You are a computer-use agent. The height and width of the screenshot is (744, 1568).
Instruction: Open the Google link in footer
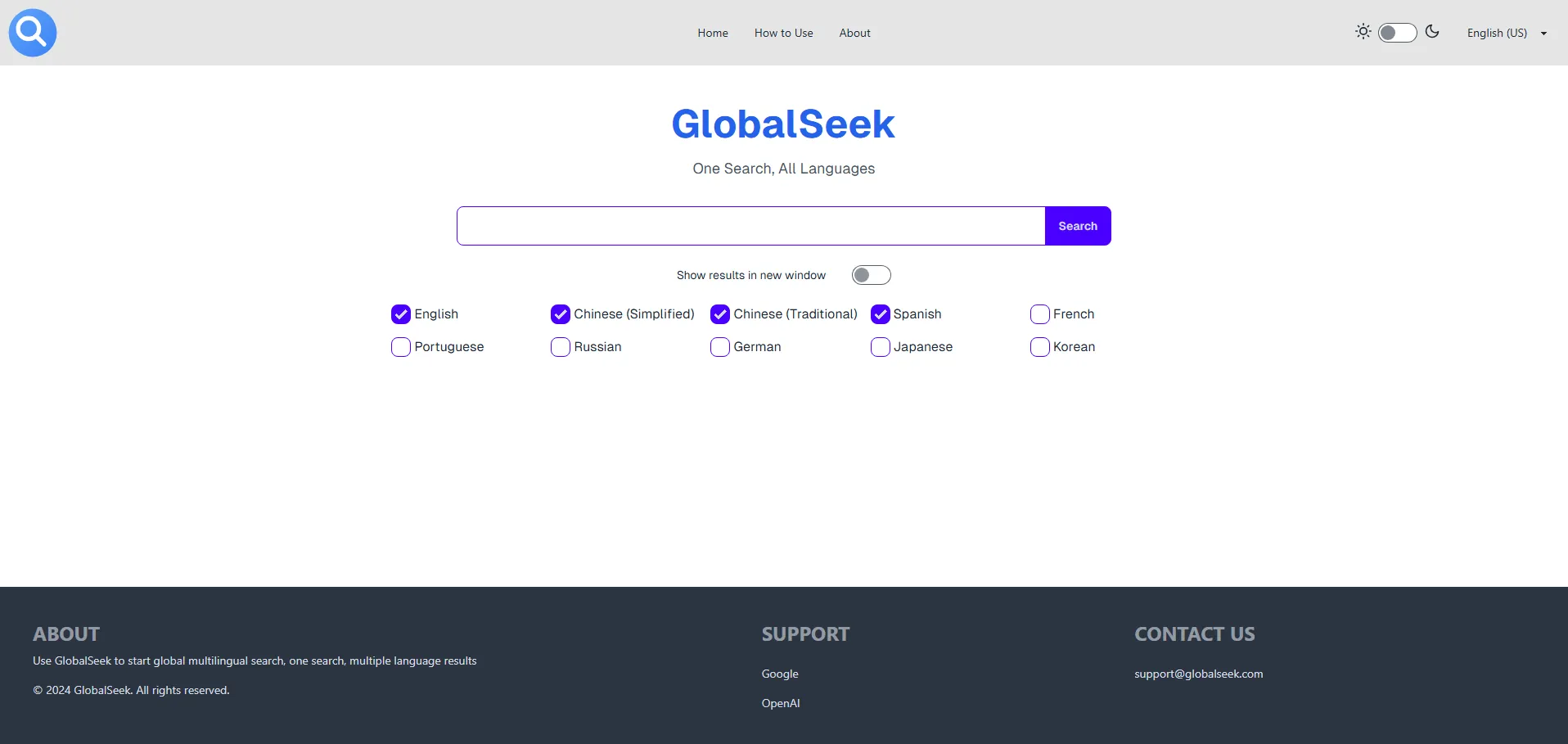click(780, 674)
